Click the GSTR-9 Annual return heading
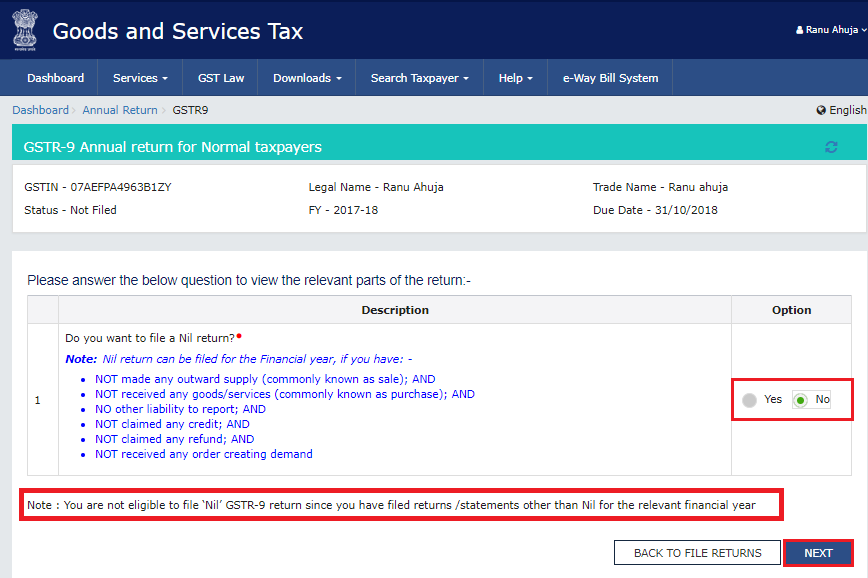 (173, 147)
